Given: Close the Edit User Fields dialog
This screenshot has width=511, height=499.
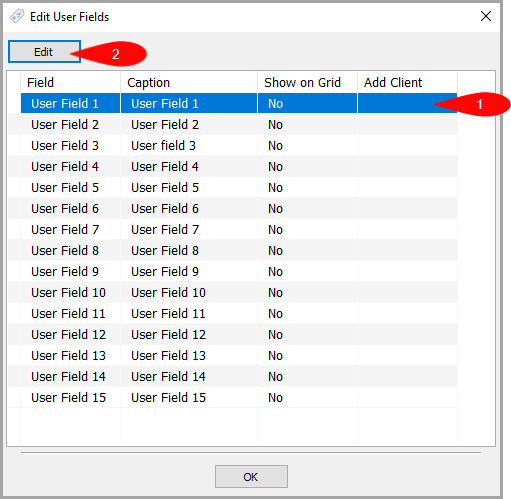Looking at the screenshot, I should coord(486,16).
